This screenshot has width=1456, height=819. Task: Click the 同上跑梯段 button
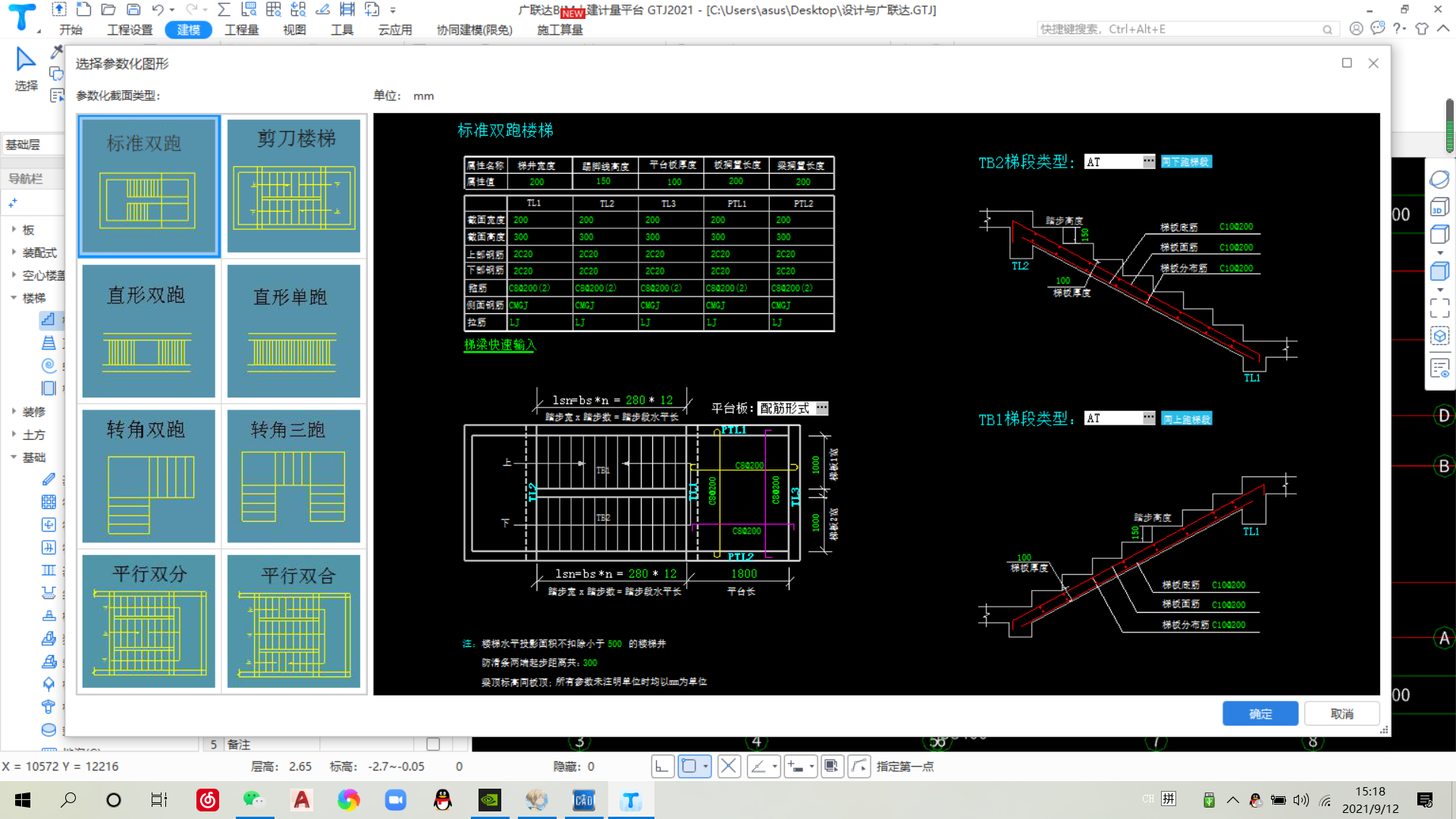[x=1186, y=419]
